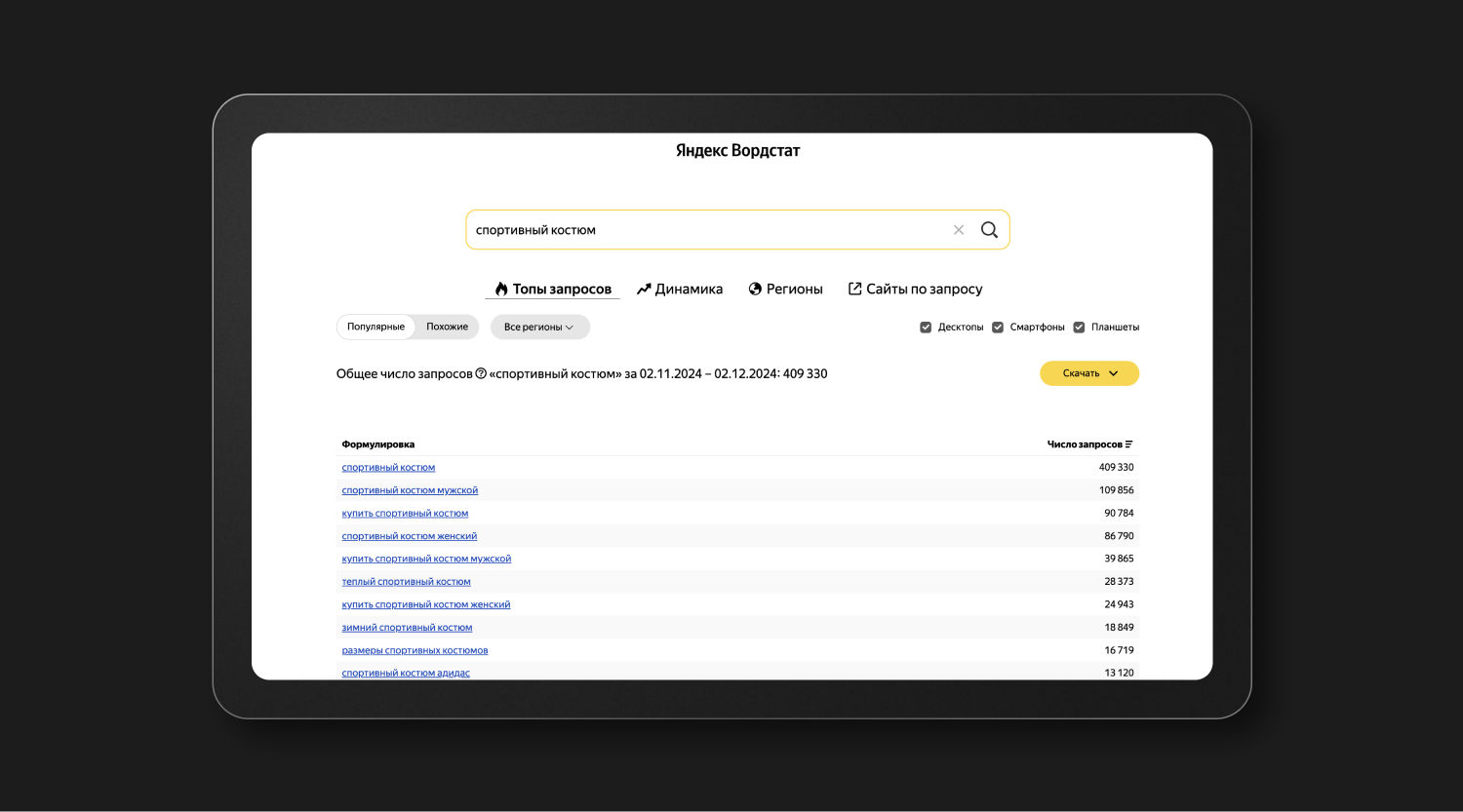Open the 'теплый спортивный костюм' link

click(x=406, y=582)
